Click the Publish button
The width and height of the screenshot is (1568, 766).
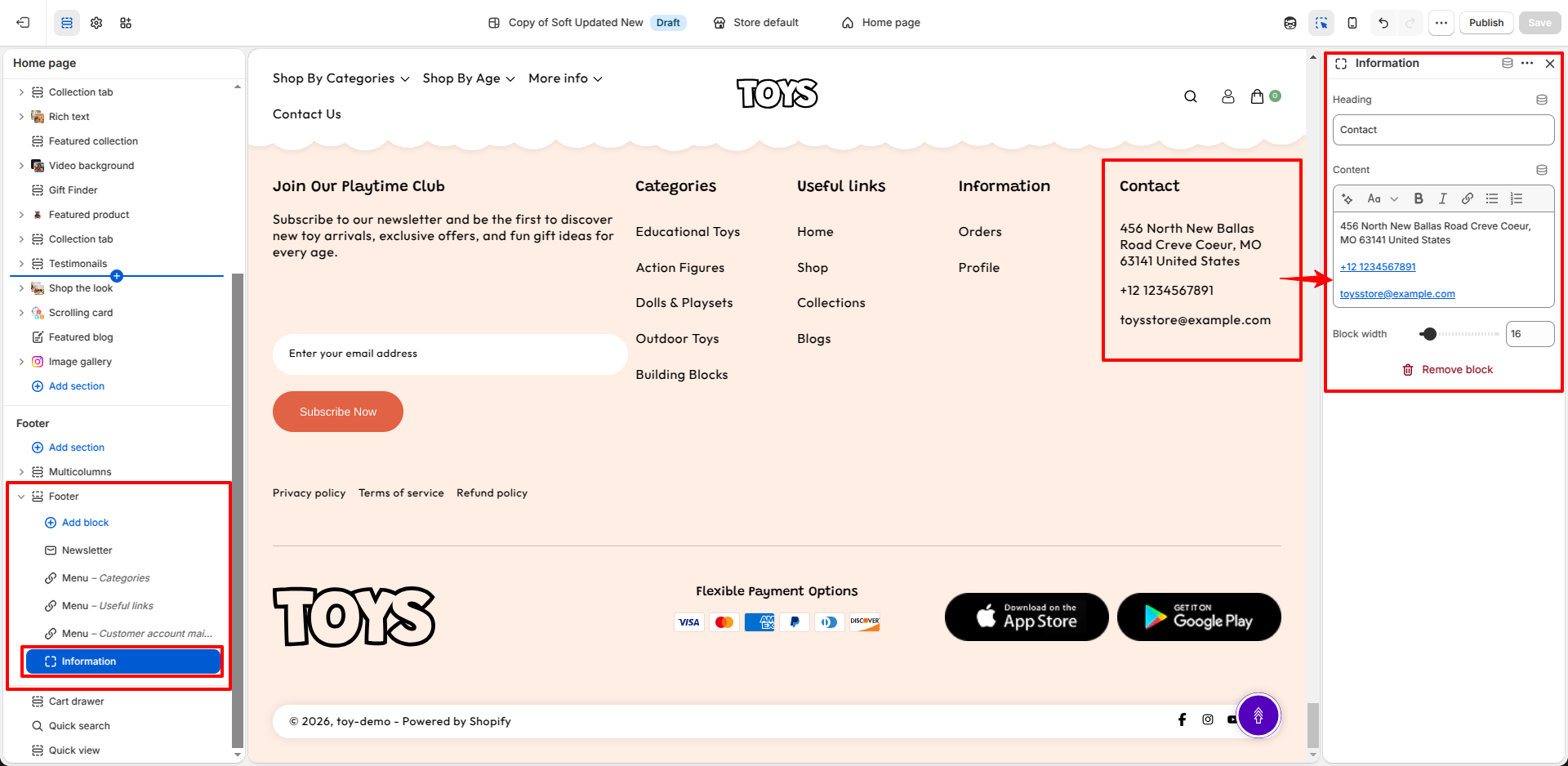[x=1486, y=23]
